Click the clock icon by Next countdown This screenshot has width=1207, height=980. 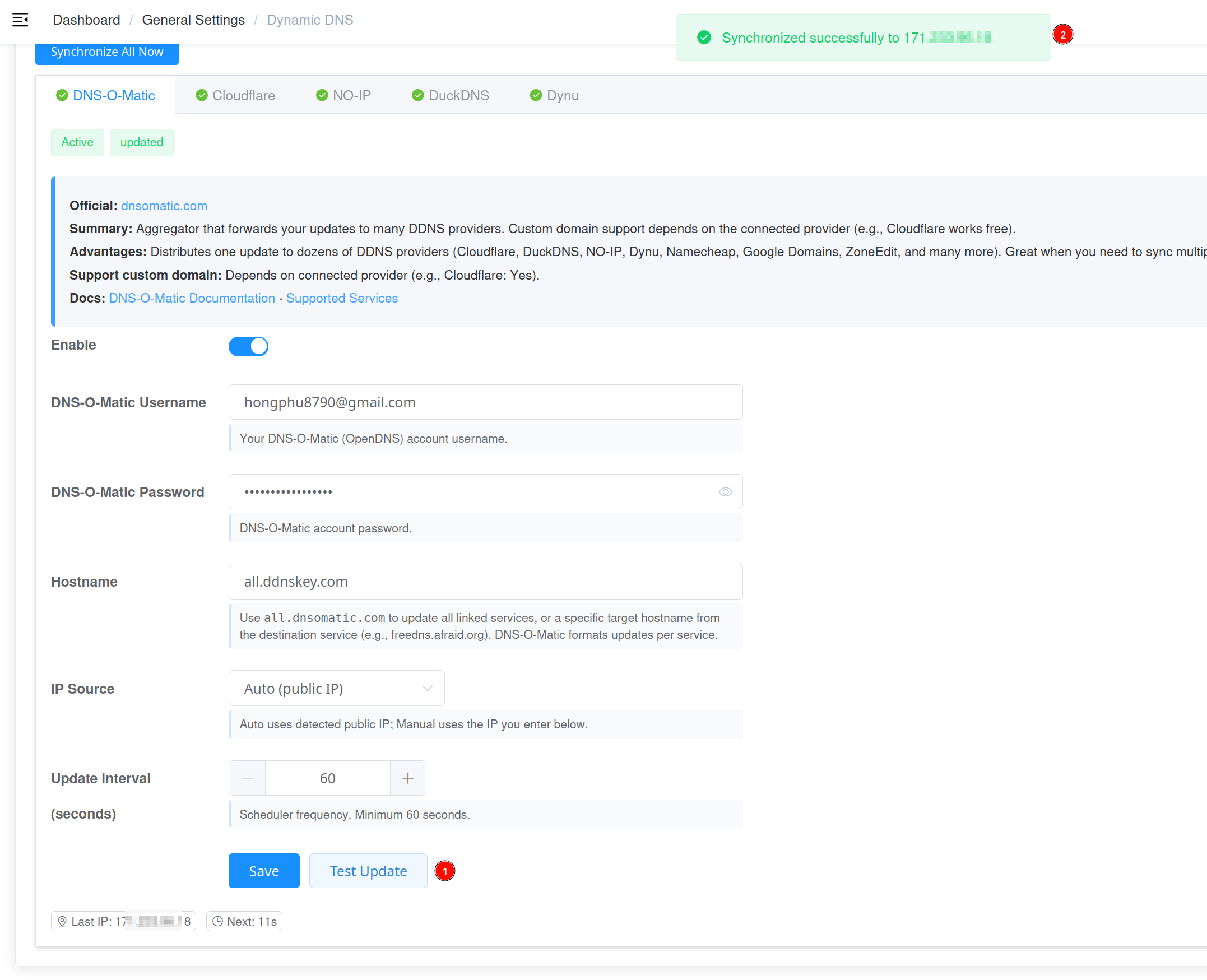(x=217, y=921)
